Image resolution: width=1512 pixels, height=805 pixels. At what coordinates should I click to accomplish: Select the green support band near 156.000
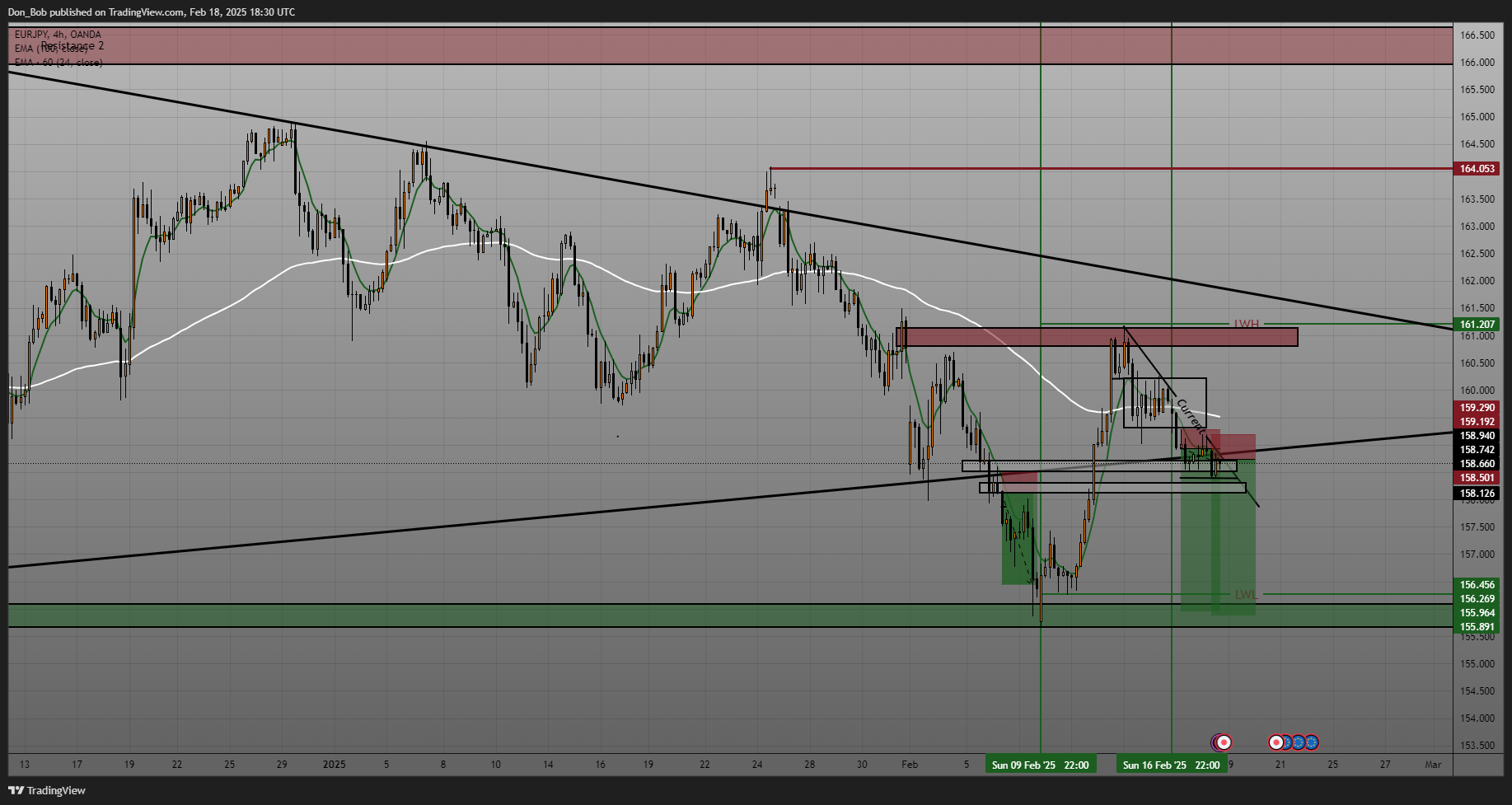coord(730,615)
